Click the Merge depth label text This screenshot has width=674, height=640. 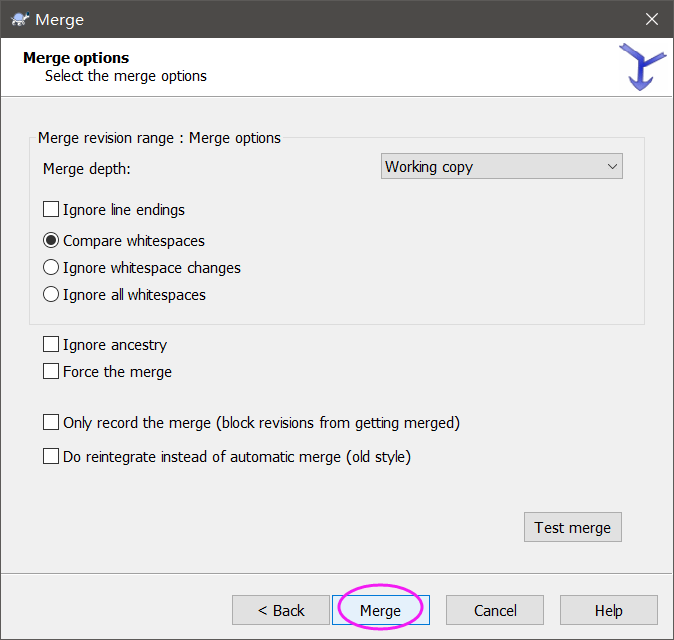87,168
